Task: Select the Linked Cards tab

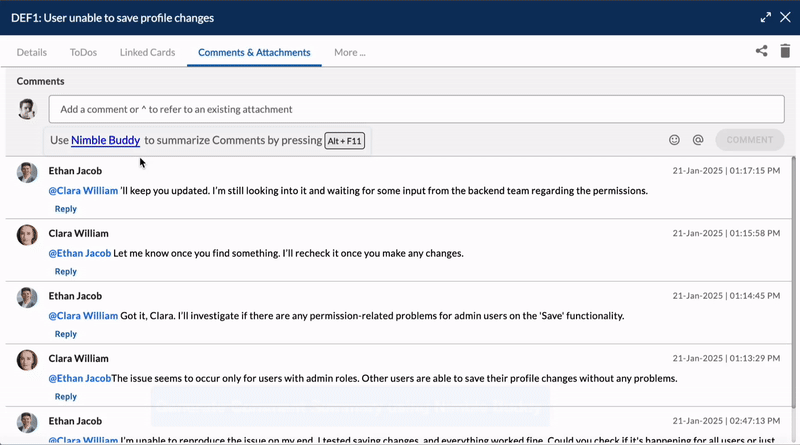Action: [x=147, y=53]
